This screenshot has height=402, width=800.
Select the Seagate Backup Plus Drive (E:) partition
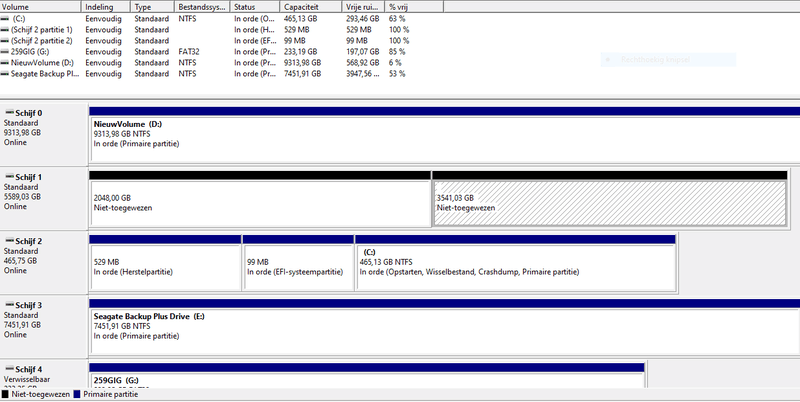[444, 327]
